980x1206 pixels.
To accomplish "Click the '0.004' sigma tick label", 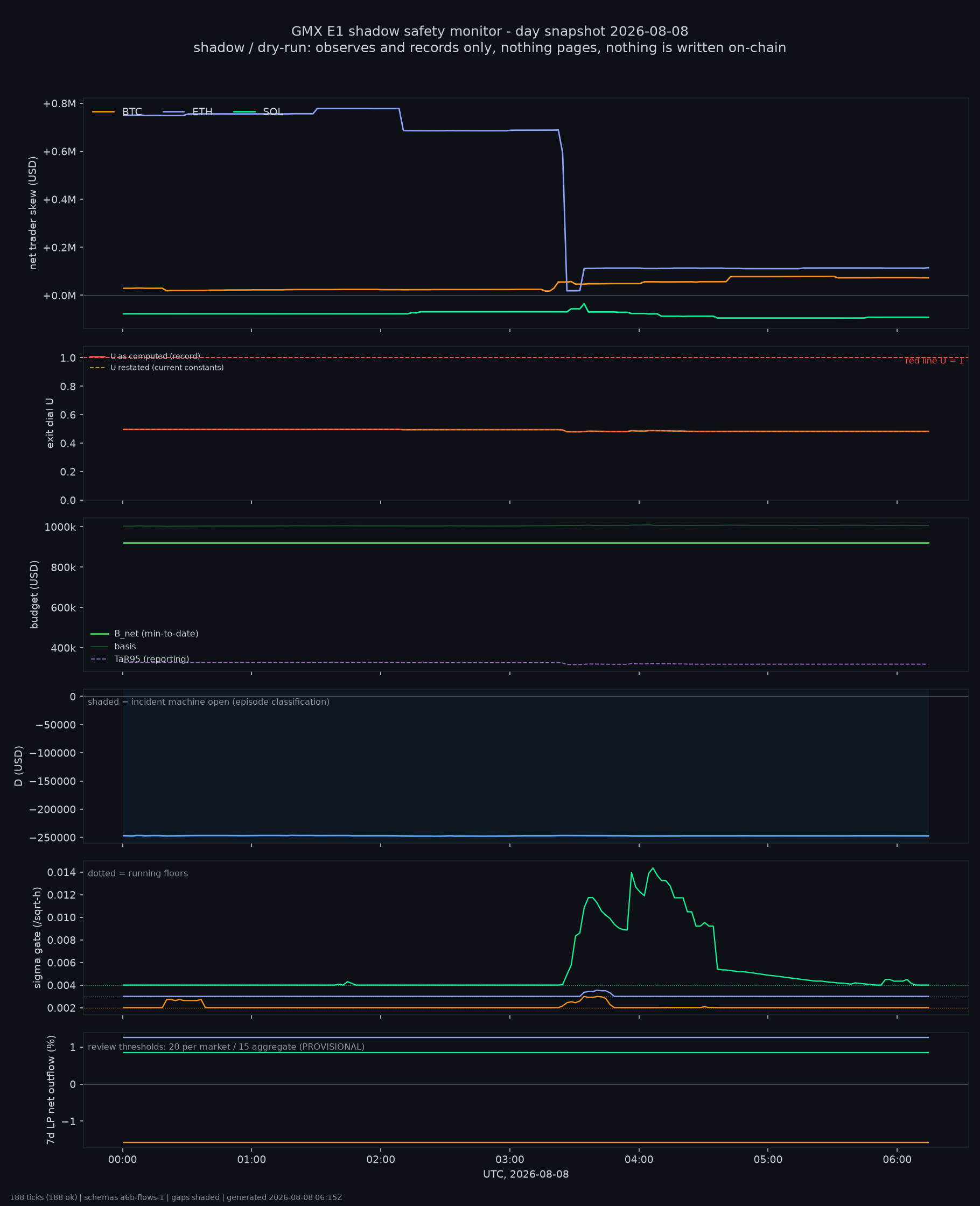I will [x=61, y=985].
